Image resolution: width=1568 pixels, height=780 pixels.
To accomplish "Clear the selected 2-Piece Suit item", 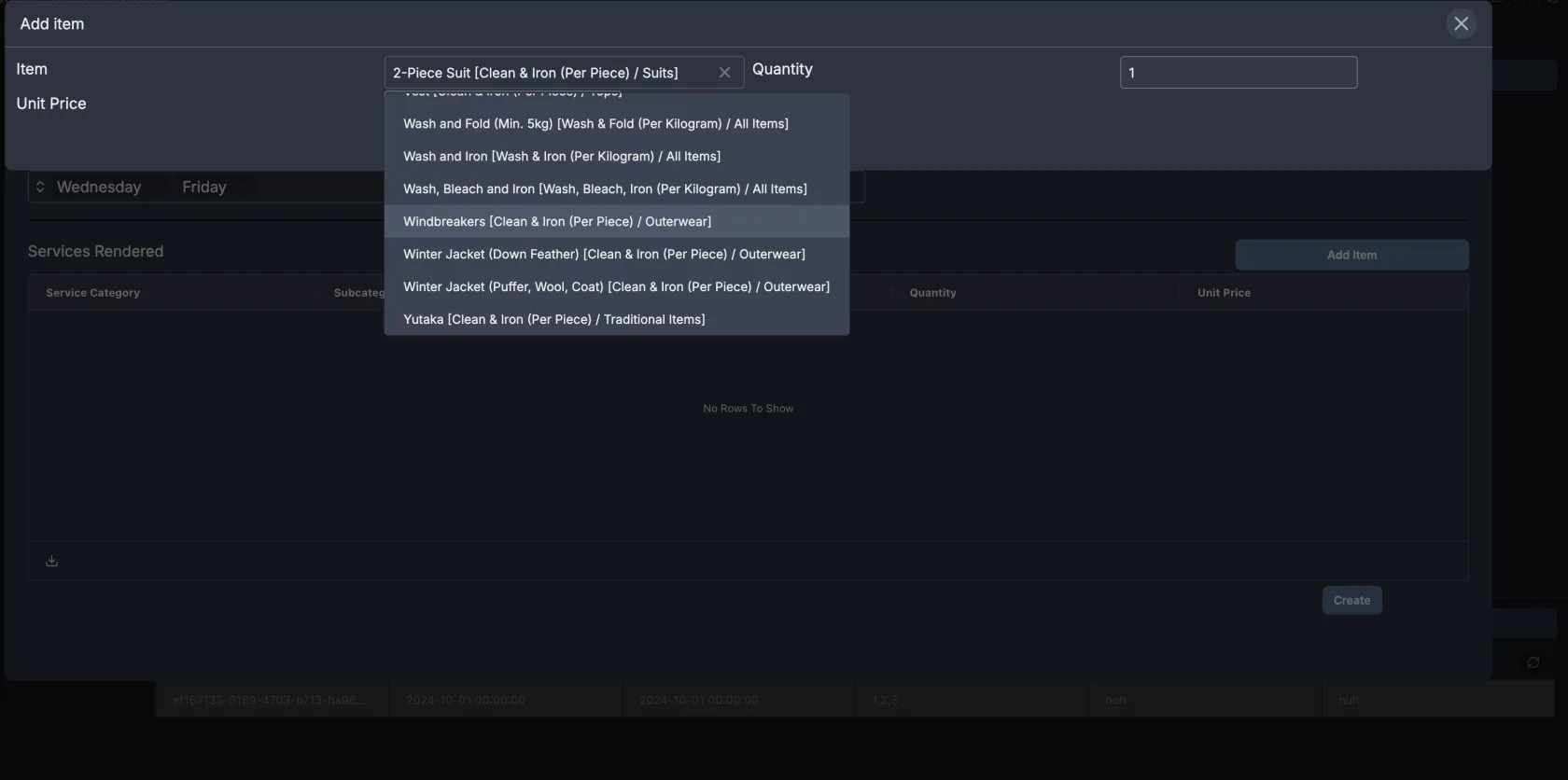I will pos(724,73).
